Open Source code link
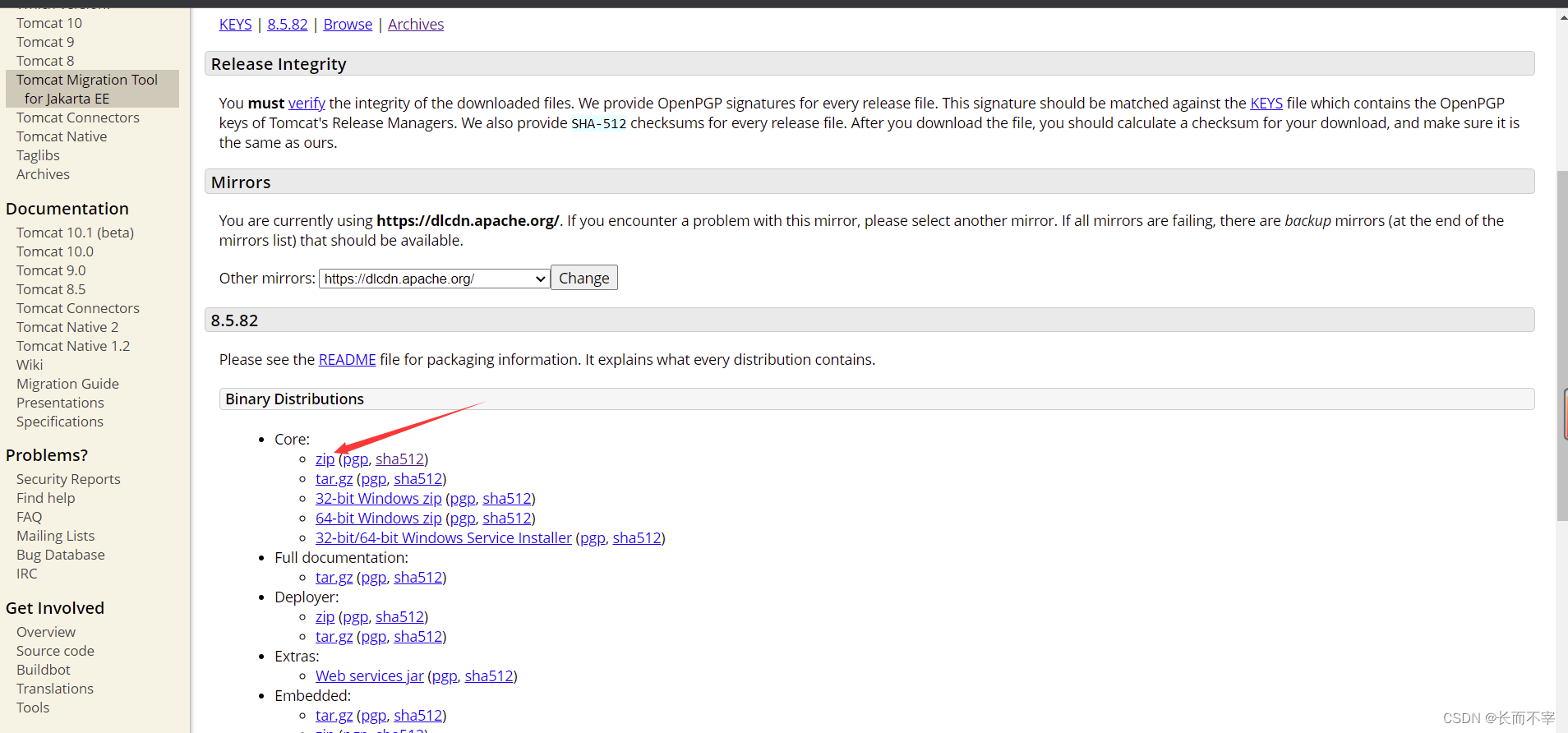This screenshot has width=1568, height=733. coord(55,651)
